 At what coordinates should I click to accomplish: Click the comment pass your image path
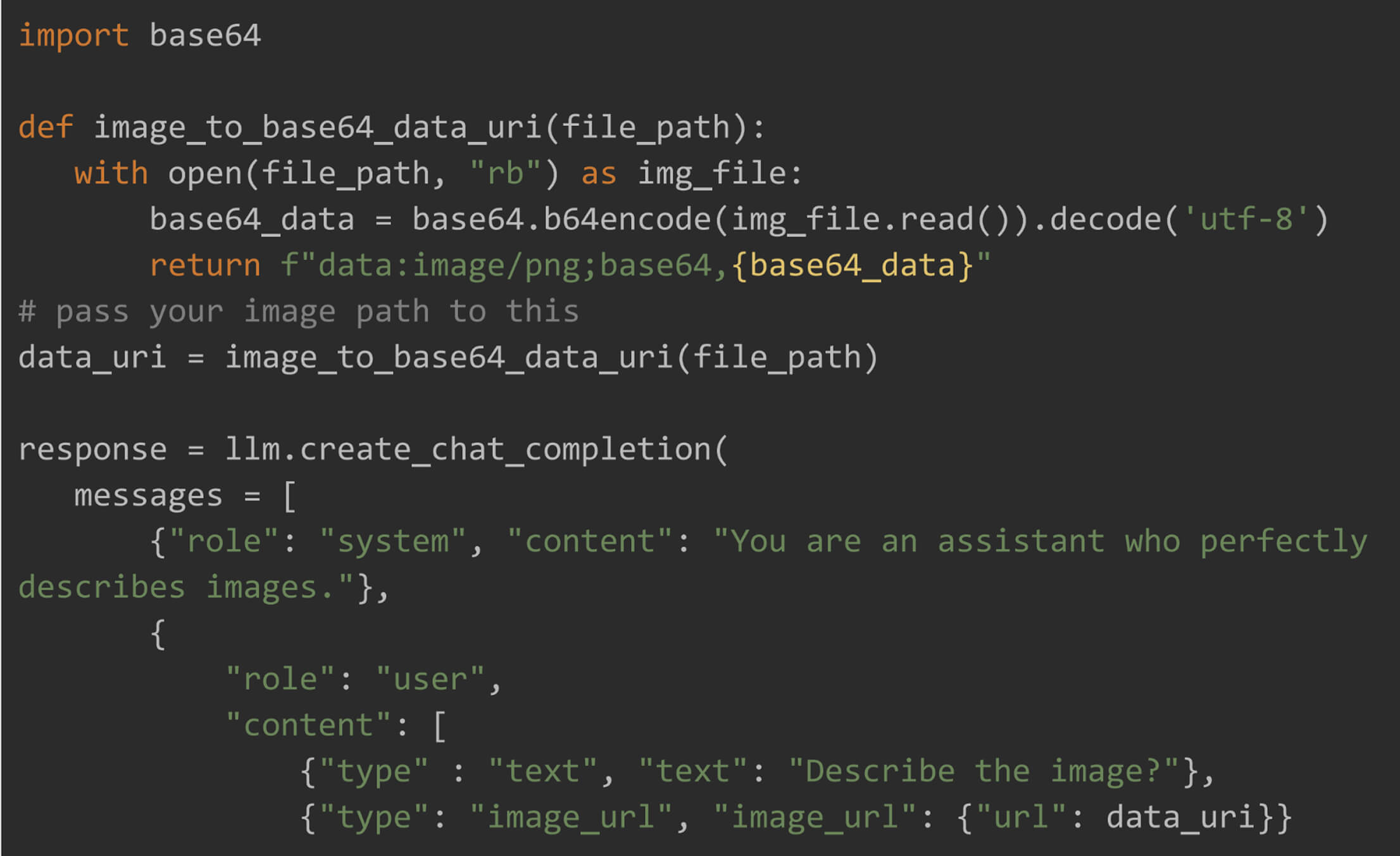click(299, 312)
